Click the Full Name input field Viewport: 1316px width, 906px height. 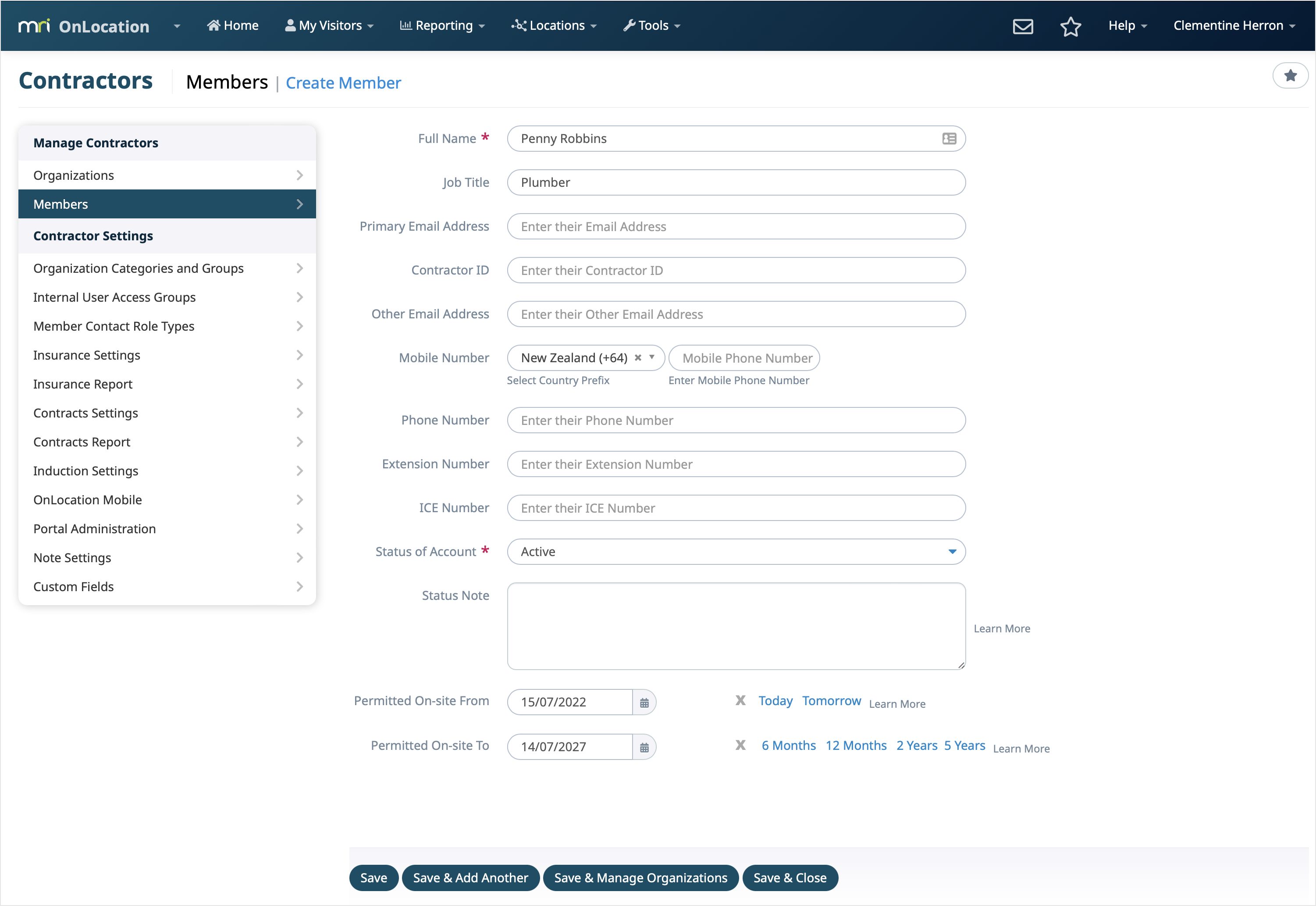coord(736,139)
